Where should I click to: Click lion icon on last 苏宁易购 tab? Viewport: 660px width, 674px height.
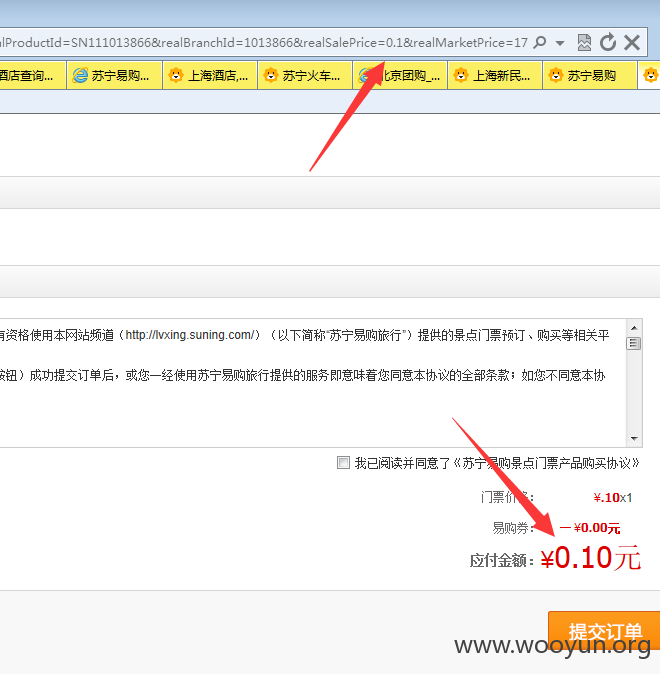pyautogui.click(x=556, y=75)
